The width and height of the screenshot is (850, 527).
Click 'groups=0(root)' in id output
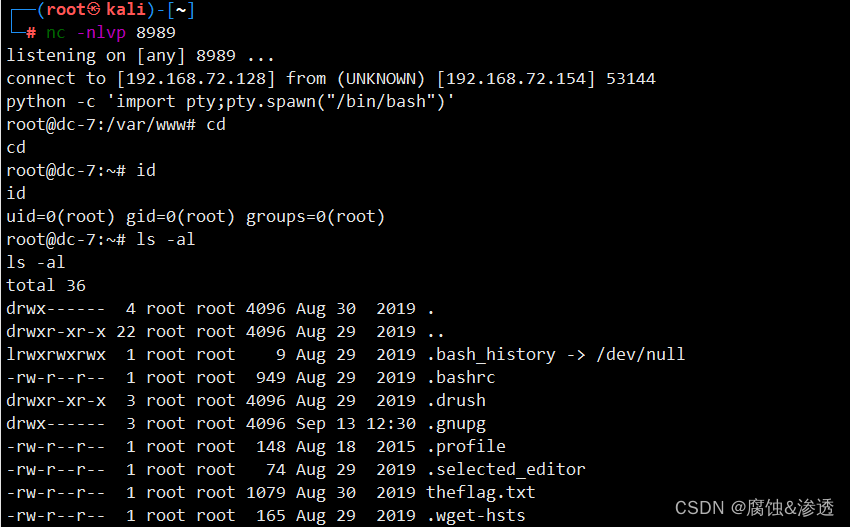pyautogui.click(x=315, y=216)
